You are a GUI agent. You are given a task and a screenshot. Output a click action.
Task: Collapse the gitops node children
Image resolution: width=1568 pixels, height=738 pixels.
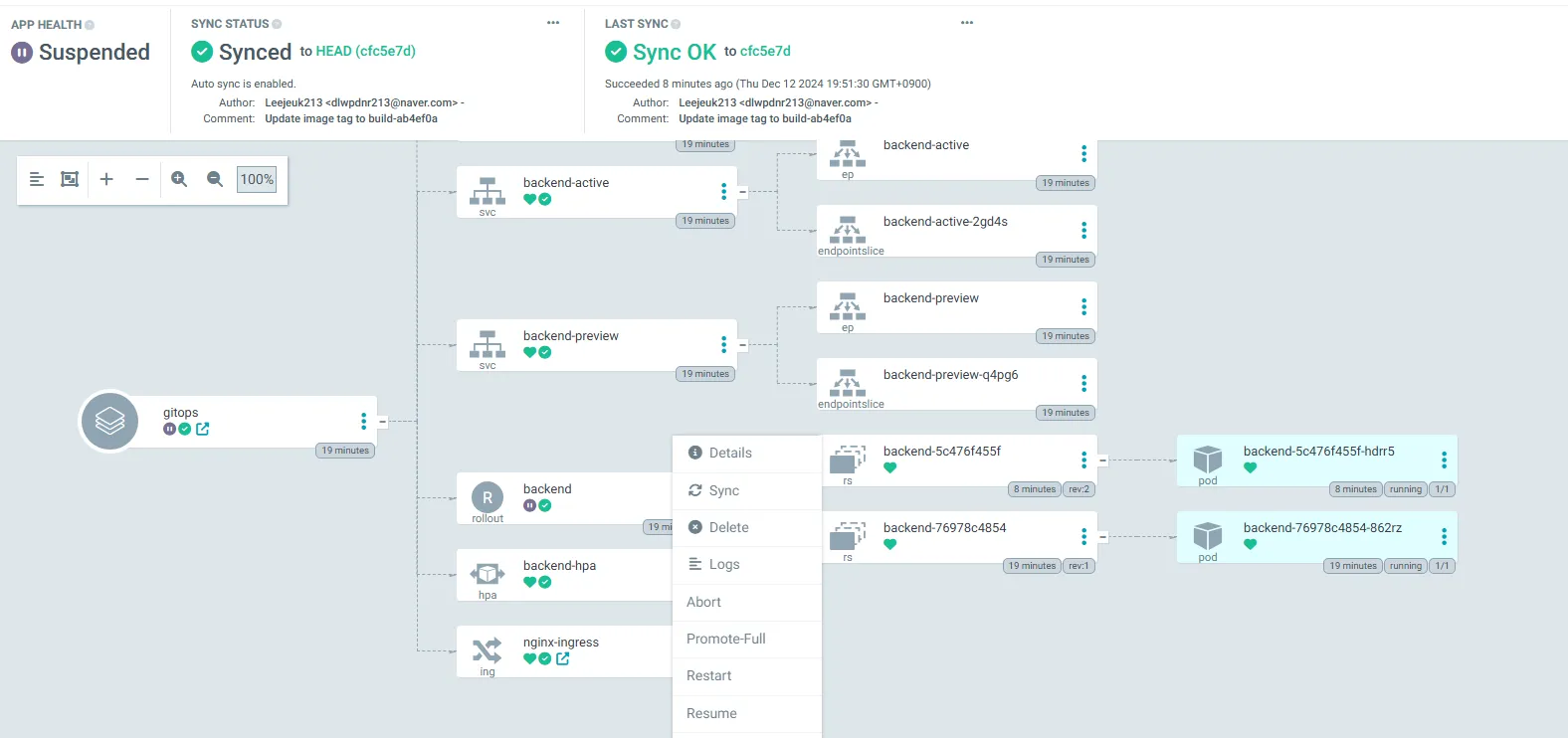pyautogui.click(x=382, y=422)
